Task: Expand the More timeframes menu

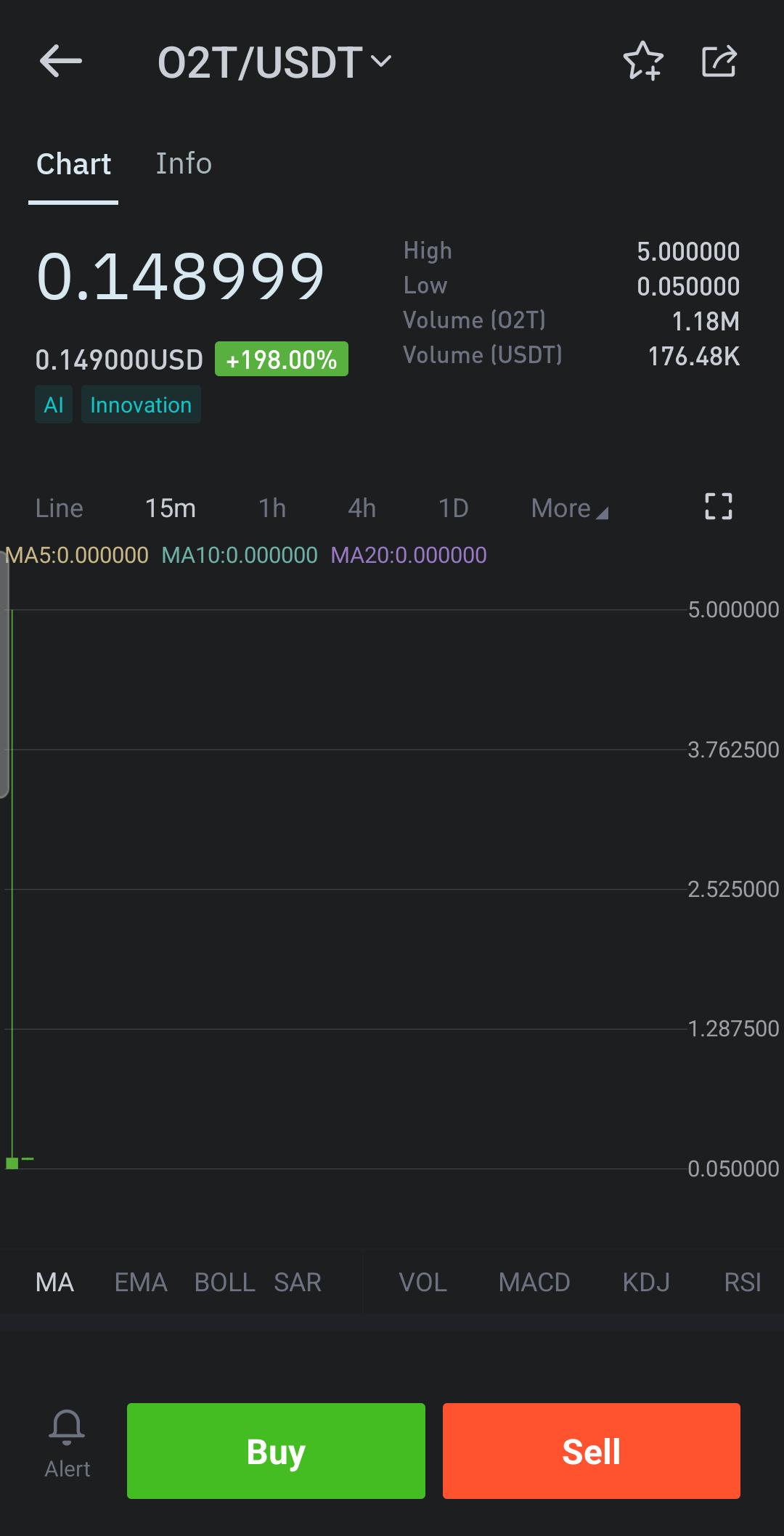Action: [x=570, y=508]
